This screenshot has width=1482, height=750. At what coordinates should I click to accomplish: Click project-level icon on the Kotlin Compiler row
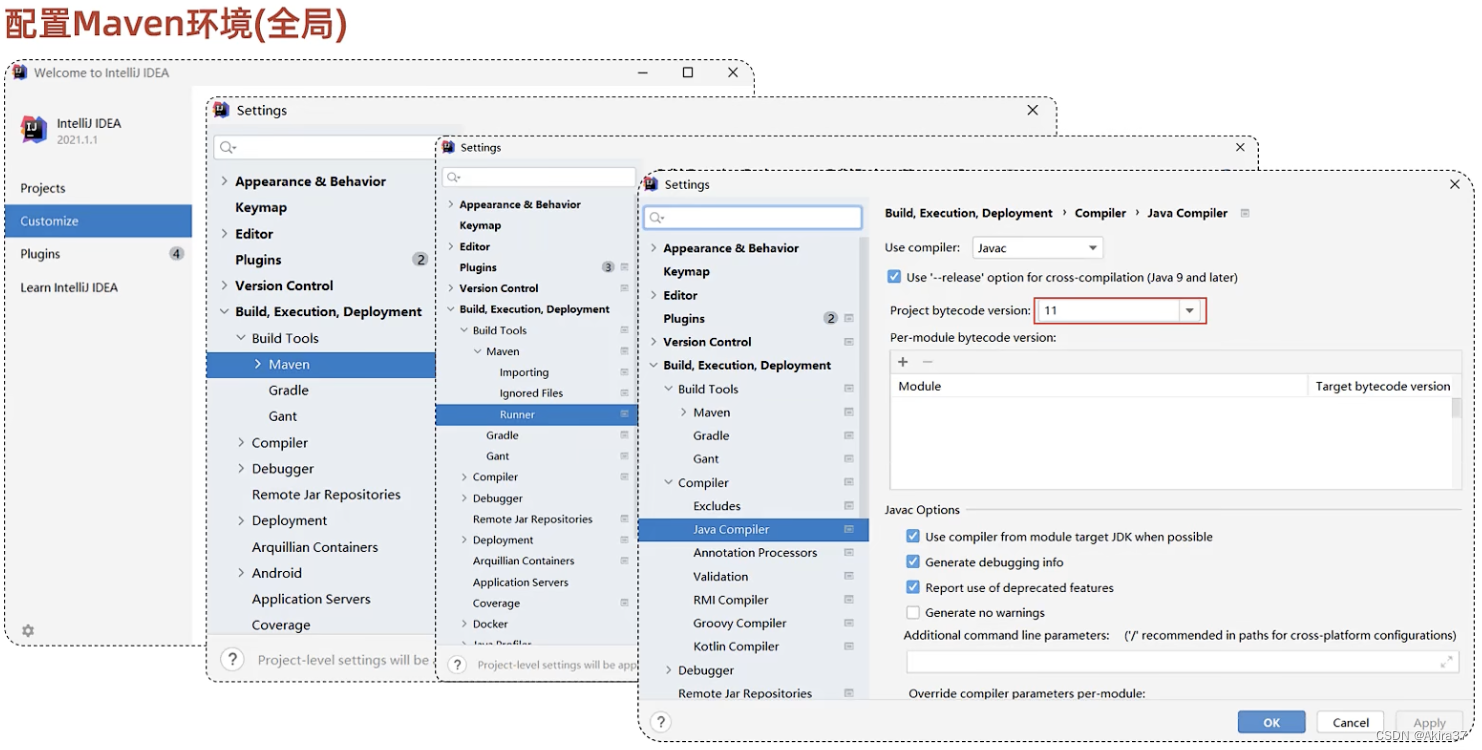coord(849,646)
